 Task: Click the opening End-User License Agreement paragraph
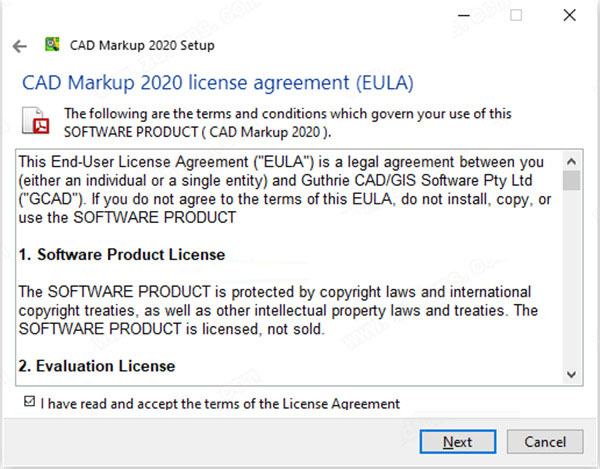(285, 190)
